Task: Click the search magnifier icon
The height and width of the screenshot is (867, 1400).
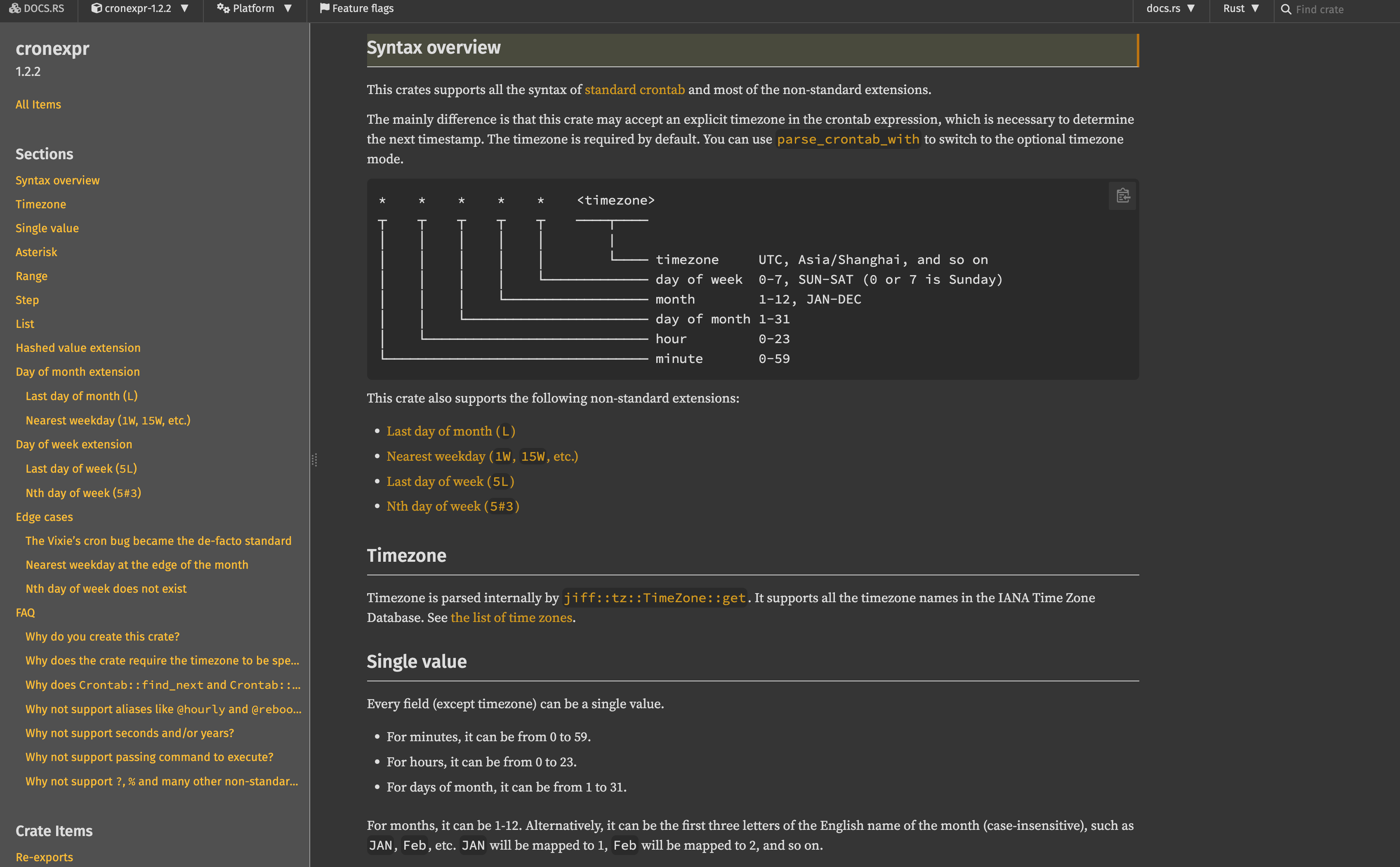Action: (1286, 9)
